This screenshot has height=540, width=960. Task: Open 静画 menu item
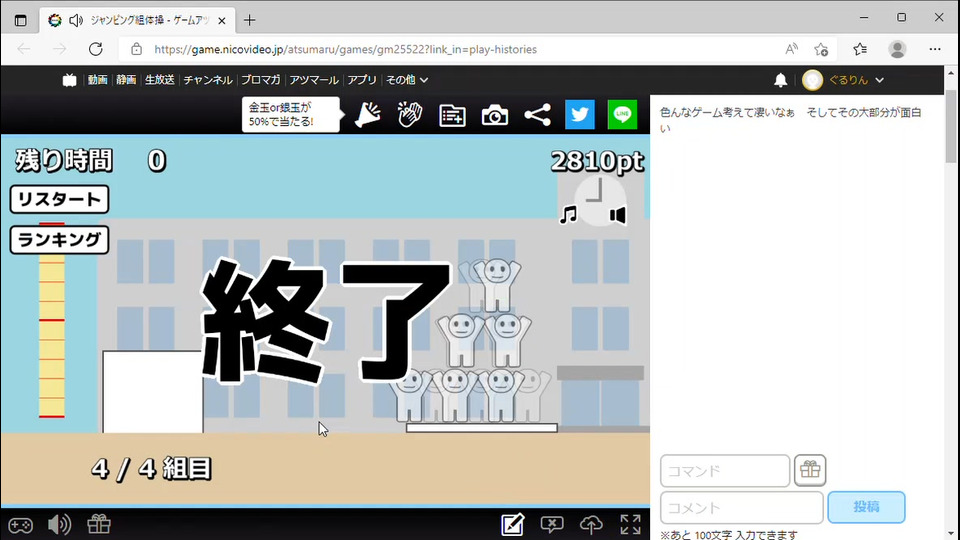point(126,80)
